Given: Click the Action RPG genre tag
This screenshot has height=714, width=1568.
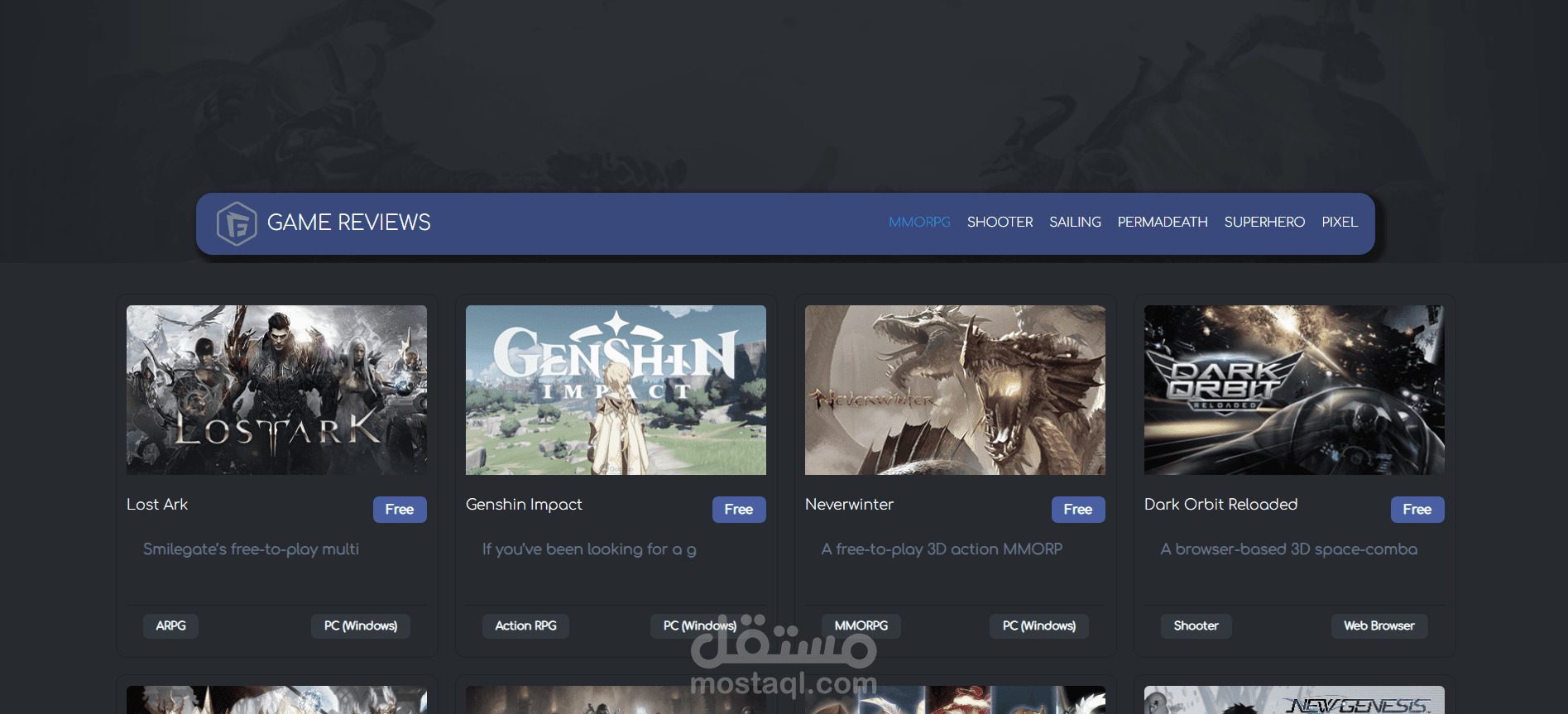Looking at the screenshot, I should tap(525, 625).
